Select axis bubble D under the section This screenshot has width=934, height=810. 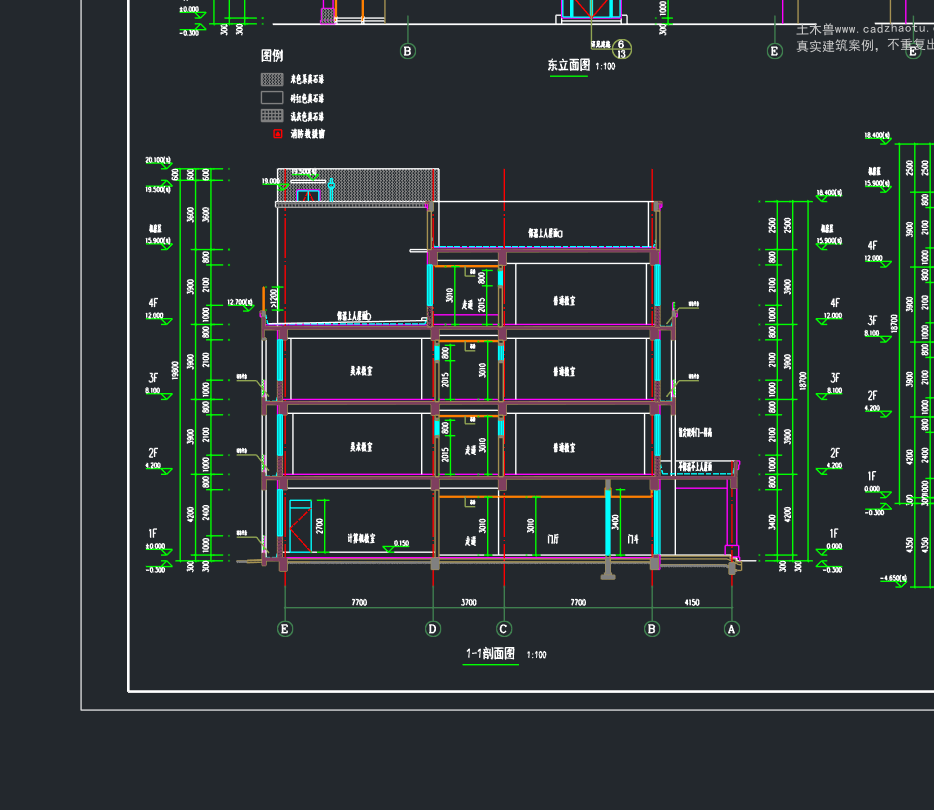pos(433,629)
